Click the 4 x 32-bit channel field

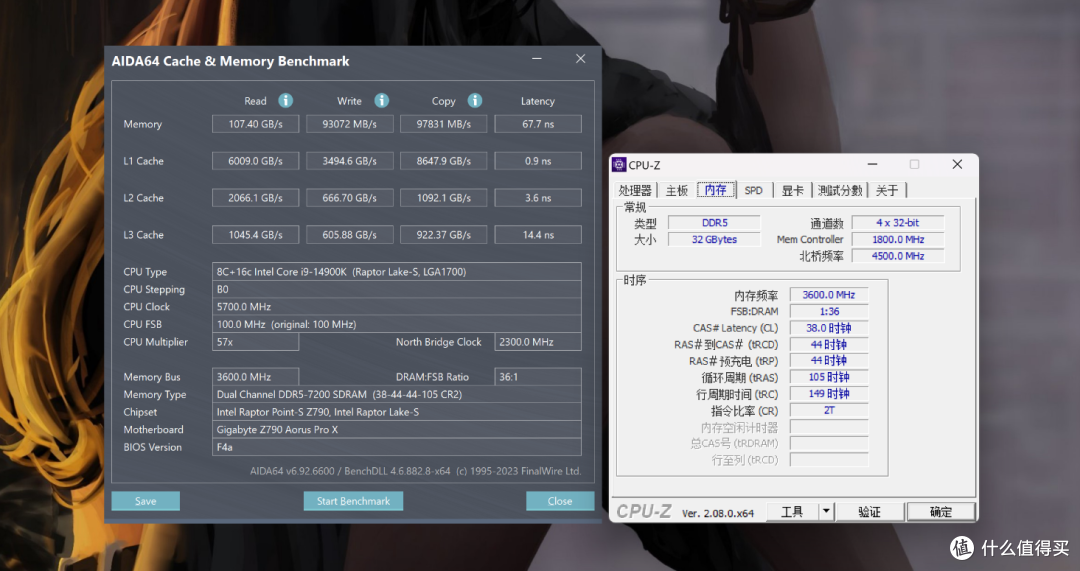click(x=897, y=222)
